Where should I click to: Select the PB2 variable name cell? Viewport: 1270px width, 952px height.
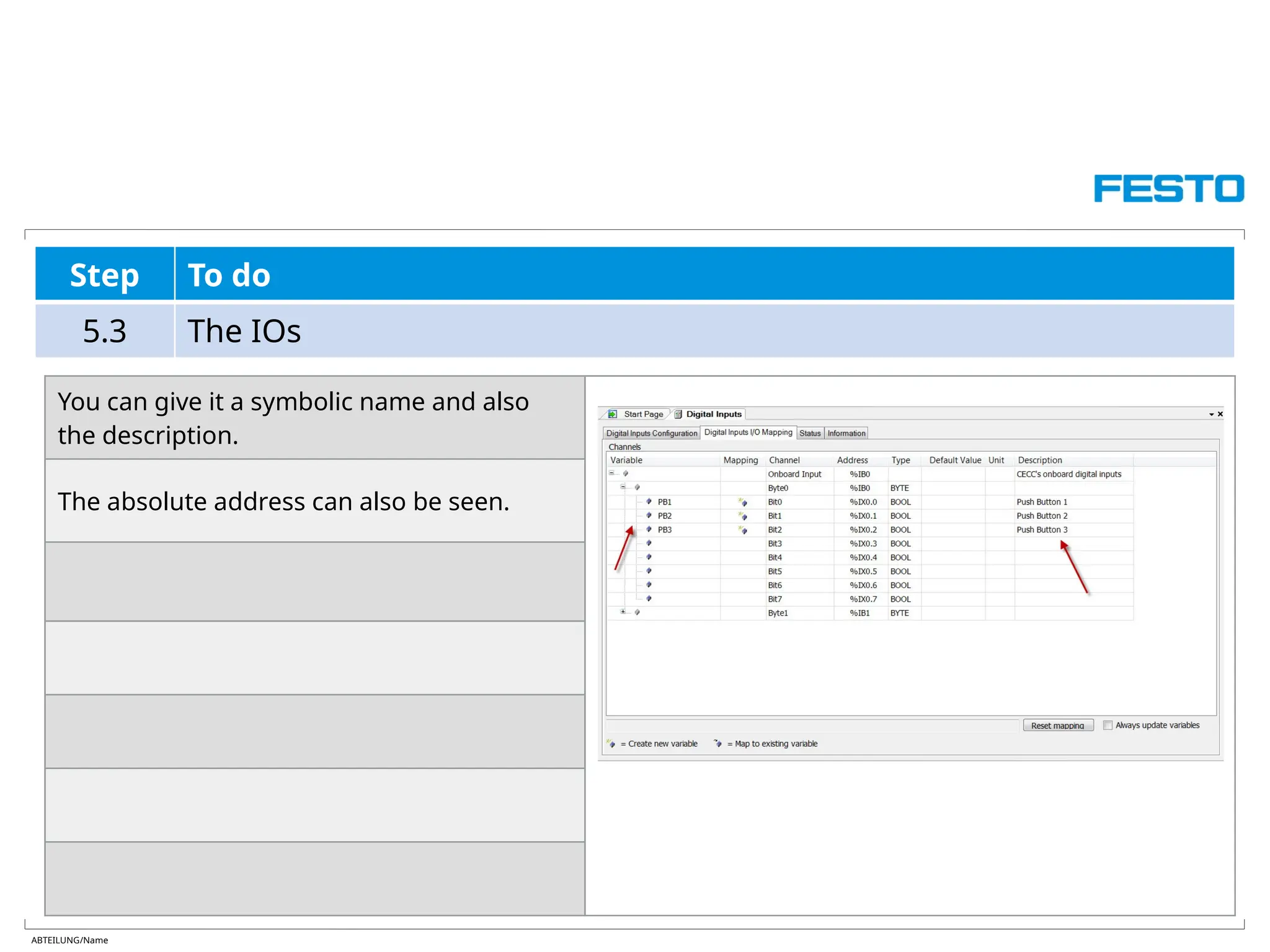click(665, 516)
